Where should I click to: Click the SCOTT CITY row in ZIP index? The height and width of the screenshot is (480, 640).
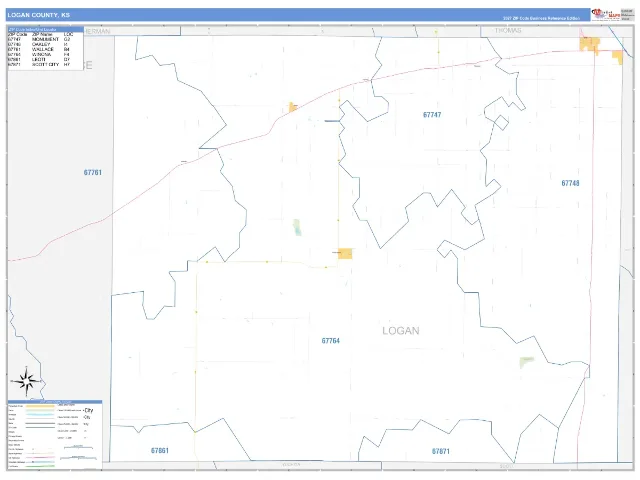click(39, 64)
